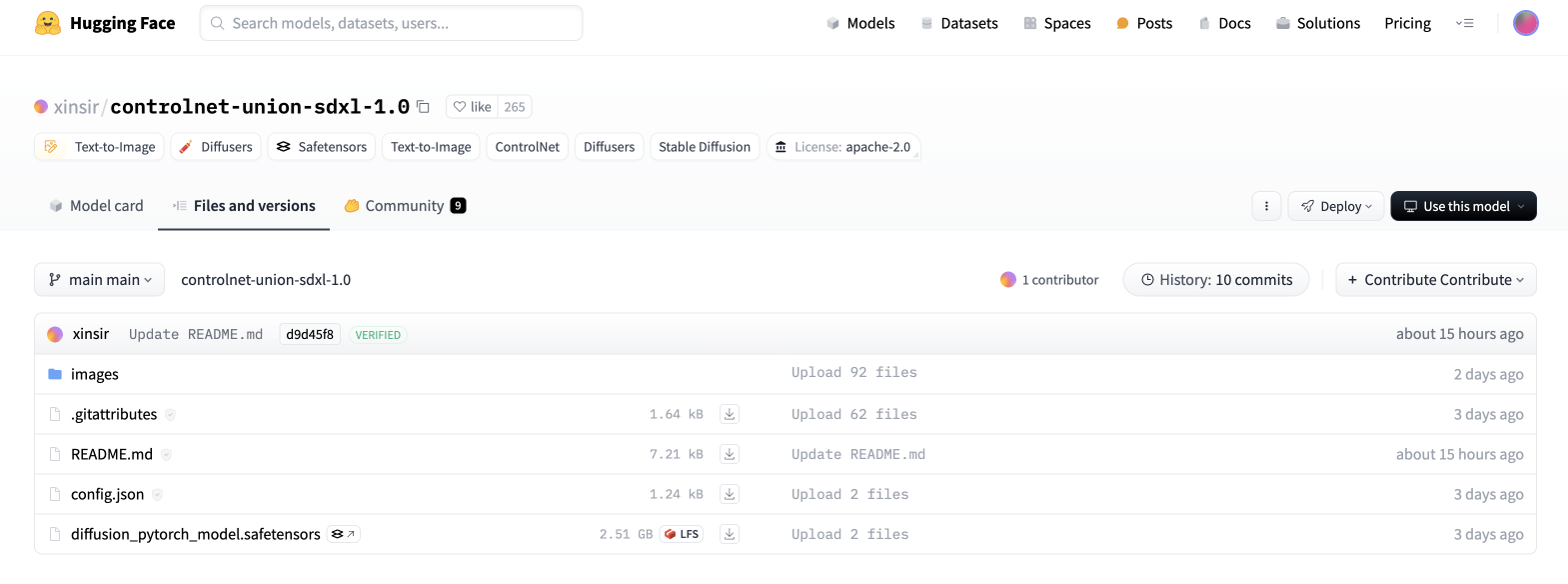This screenshot has width=1568, height=584.
Task: Download the README.md file
Action: (730, 454)
